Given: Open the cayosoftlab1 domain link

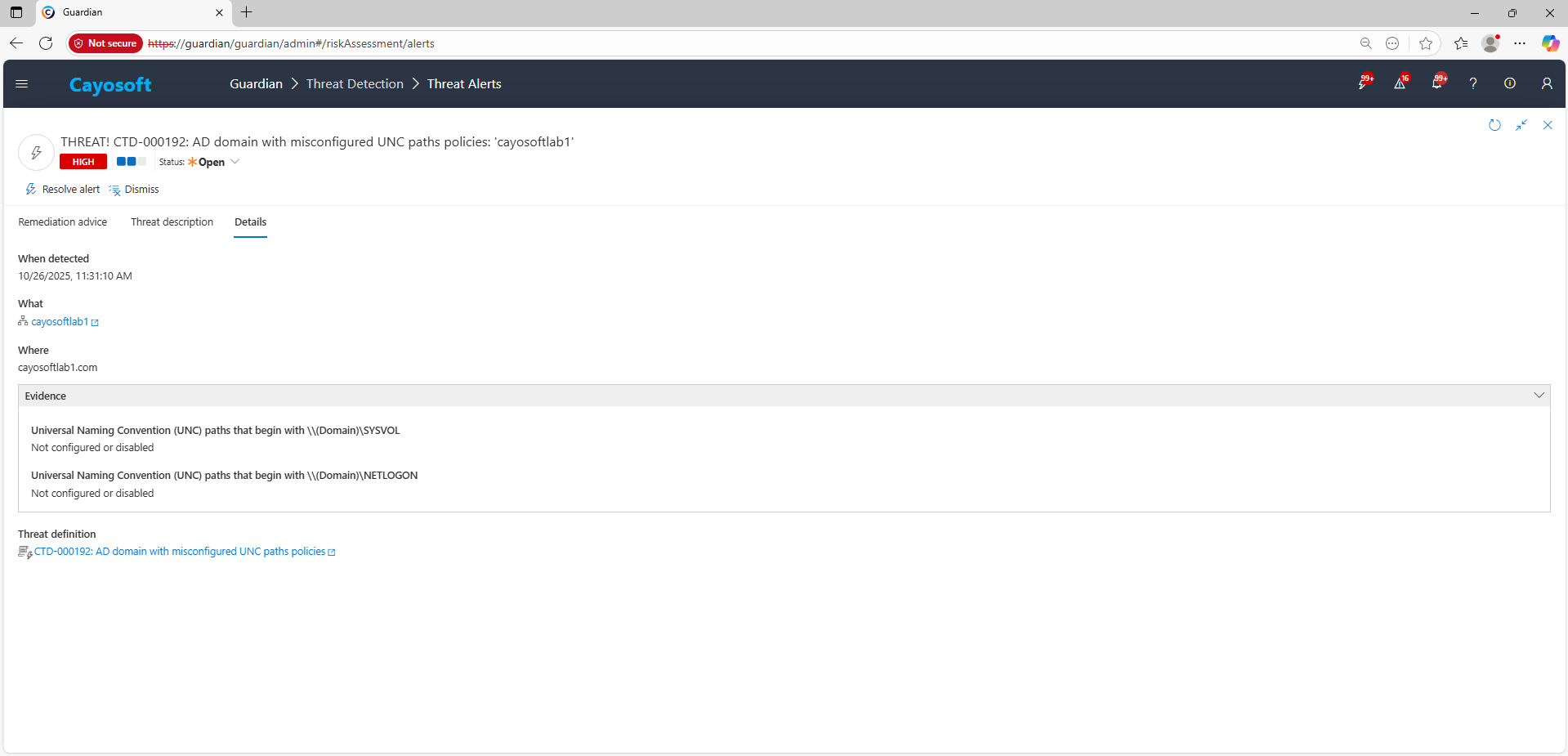Looking at the screenshot, I should (x=60, y=322).
